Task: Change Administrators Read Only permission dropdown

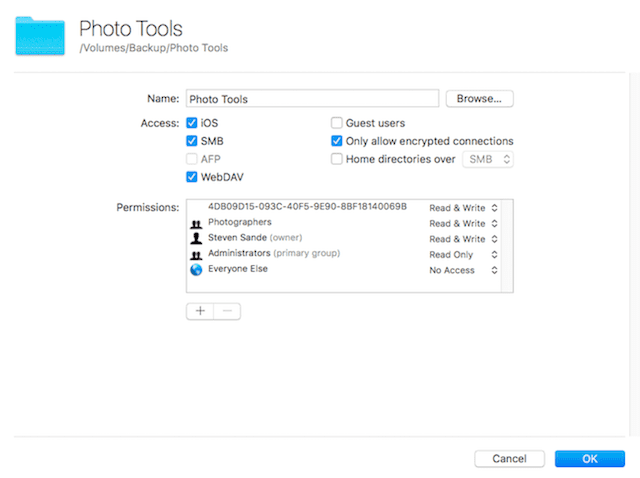Action: pyautogui.click(x=464, y=255)
